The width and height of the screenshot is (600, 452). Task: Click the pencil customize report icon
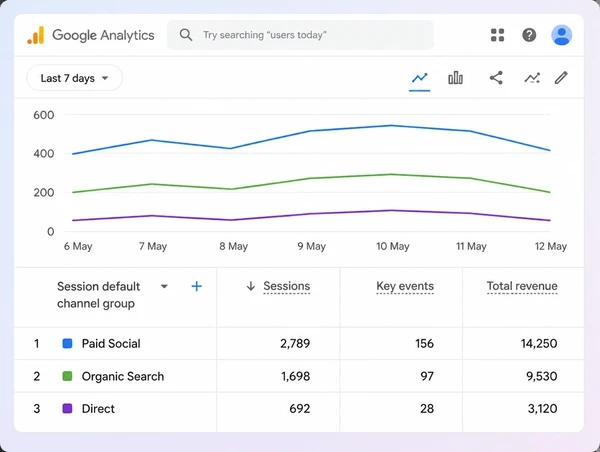tap(561, 78)
